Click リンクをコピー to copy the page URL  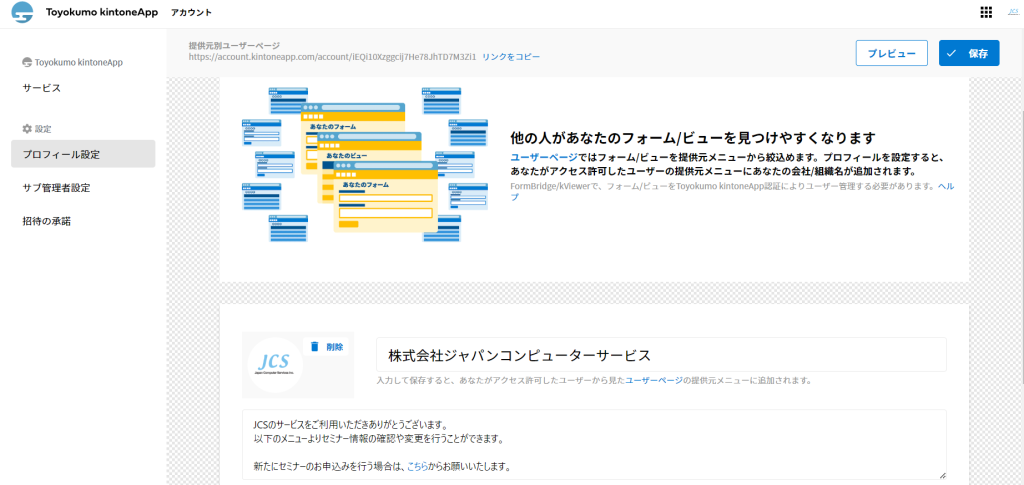tap(511, 57)
